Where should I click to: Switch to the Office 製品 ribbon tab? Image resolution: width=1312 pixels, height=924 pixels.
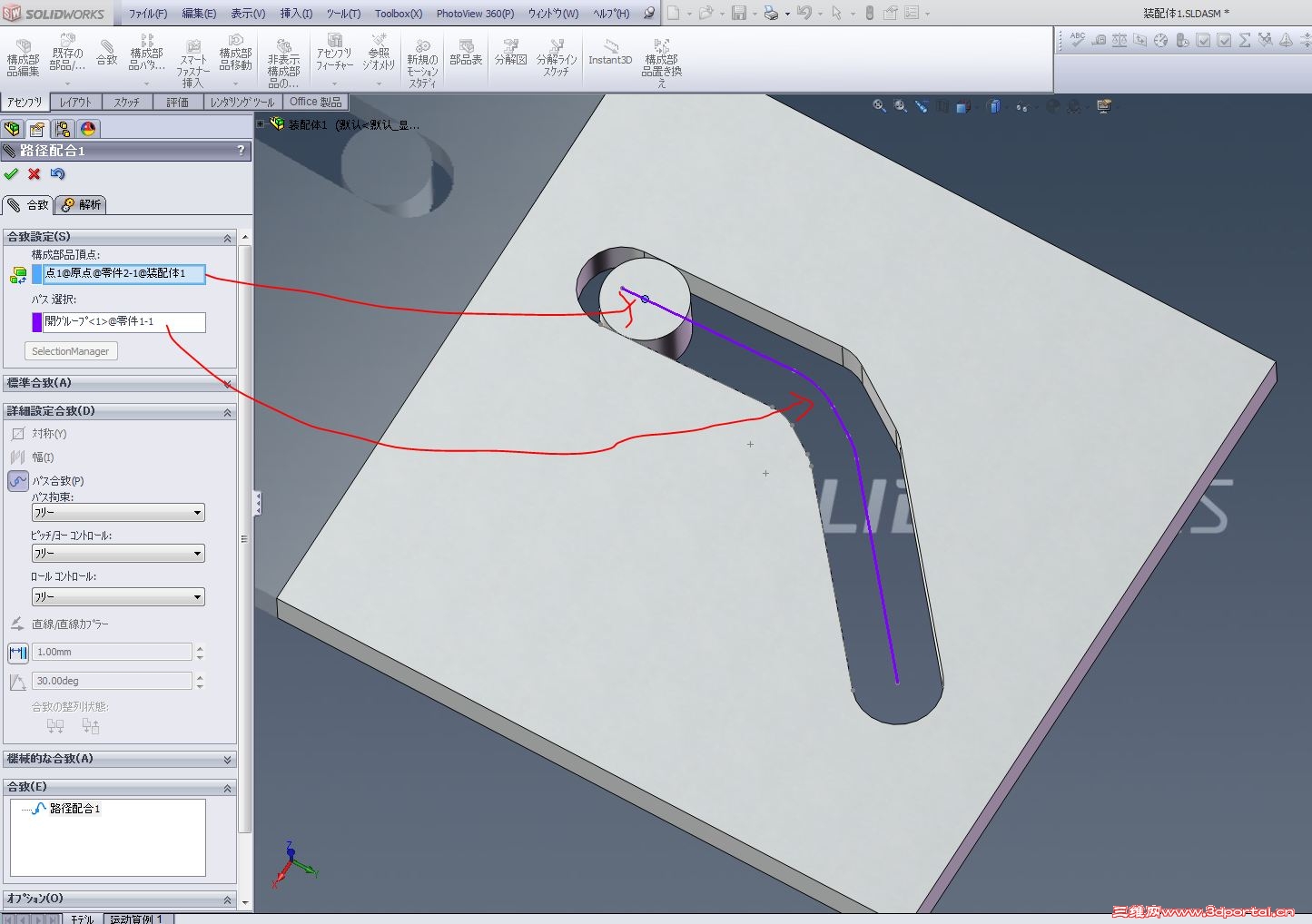[316, 102]
